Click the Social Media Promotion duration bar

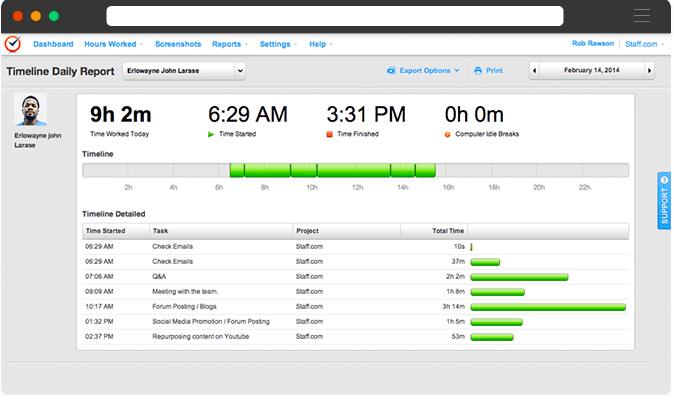pos(496,322)
